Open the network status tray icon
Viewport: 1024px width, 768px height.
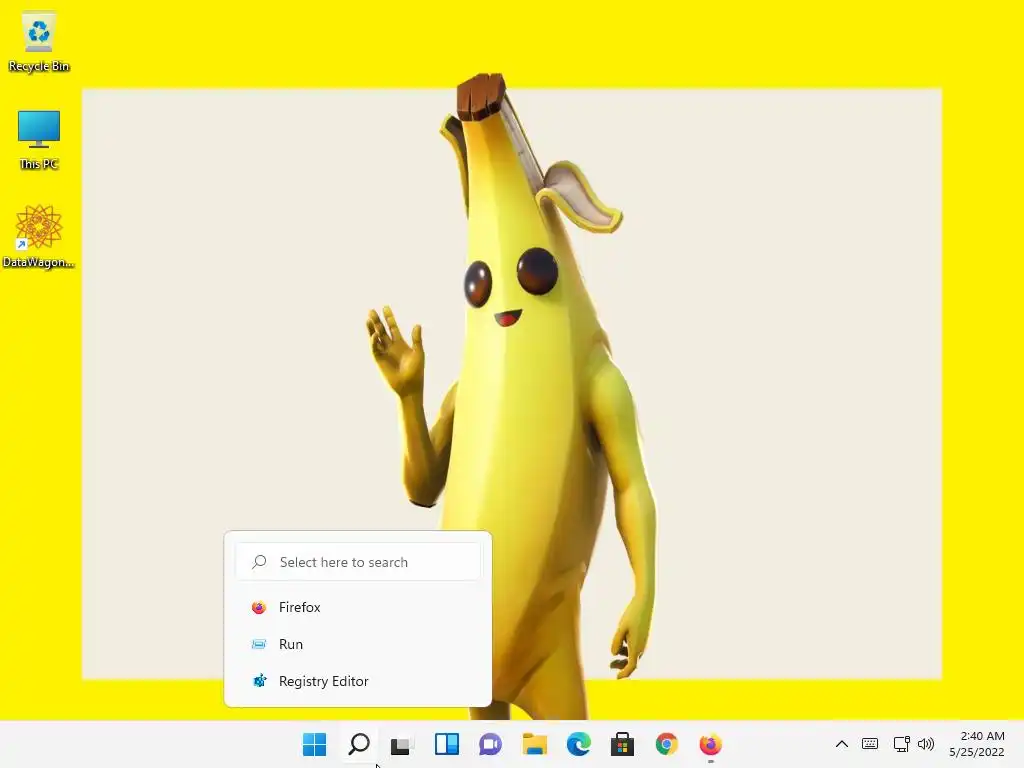pyautogui.click(x=902, y=744)
